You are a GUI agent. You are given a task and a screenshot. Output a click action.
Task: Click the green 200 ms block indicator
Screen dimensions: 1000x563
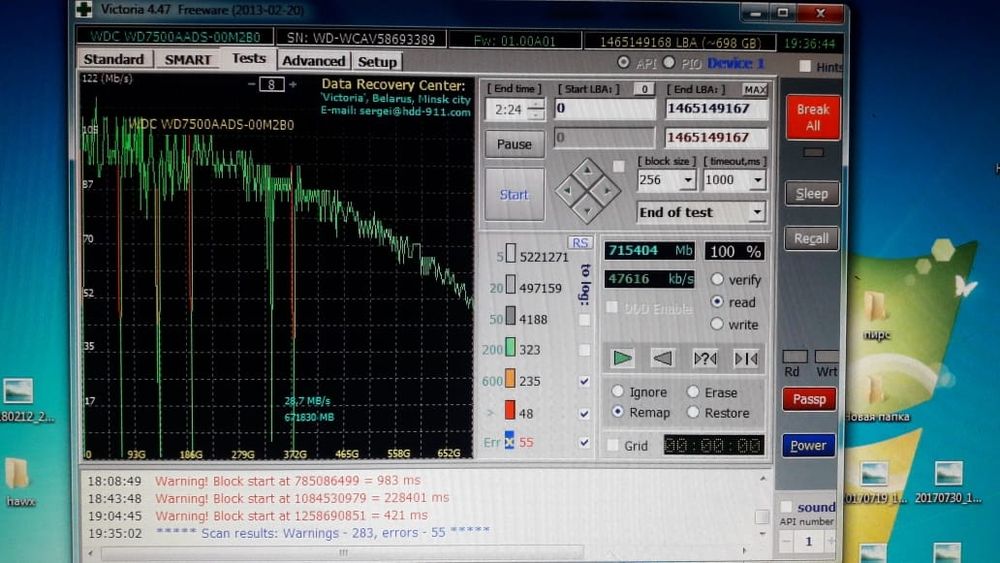[x=510, y=347]
